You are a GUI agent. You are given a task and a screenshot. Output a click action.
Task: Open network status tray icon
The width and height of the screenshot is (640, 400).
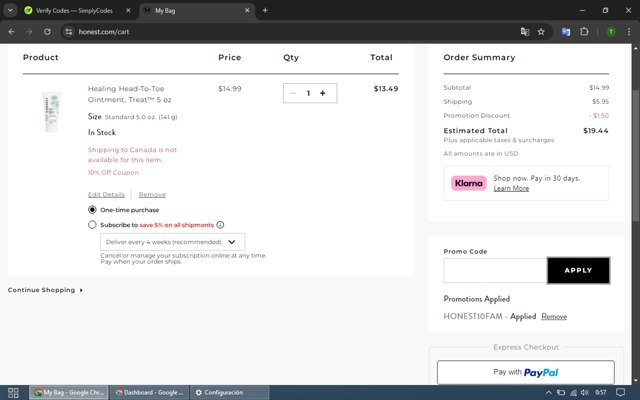coord(573,393)
